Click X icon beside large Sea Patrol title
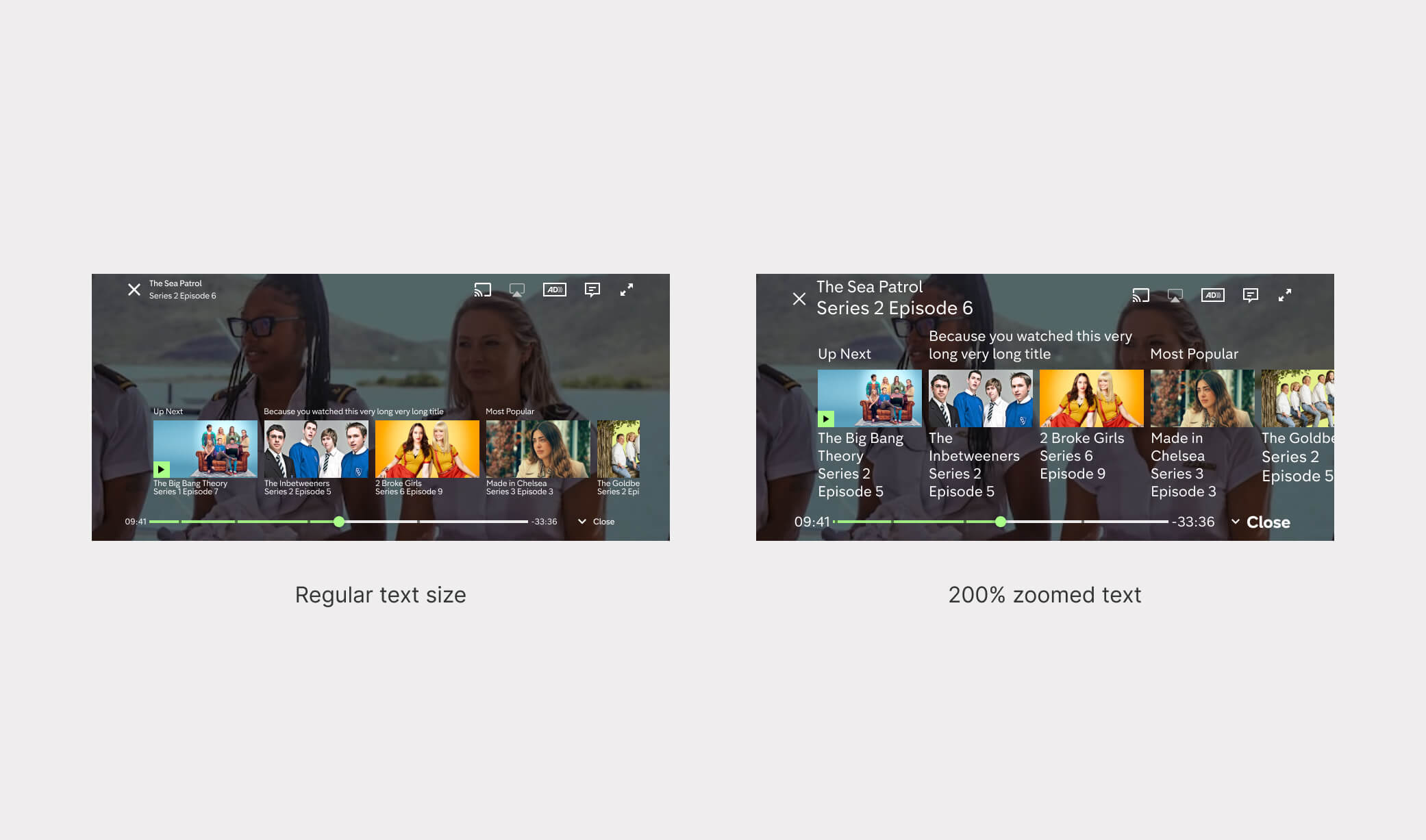This screenshot has height=840, width=1426. tap(799, 298)
